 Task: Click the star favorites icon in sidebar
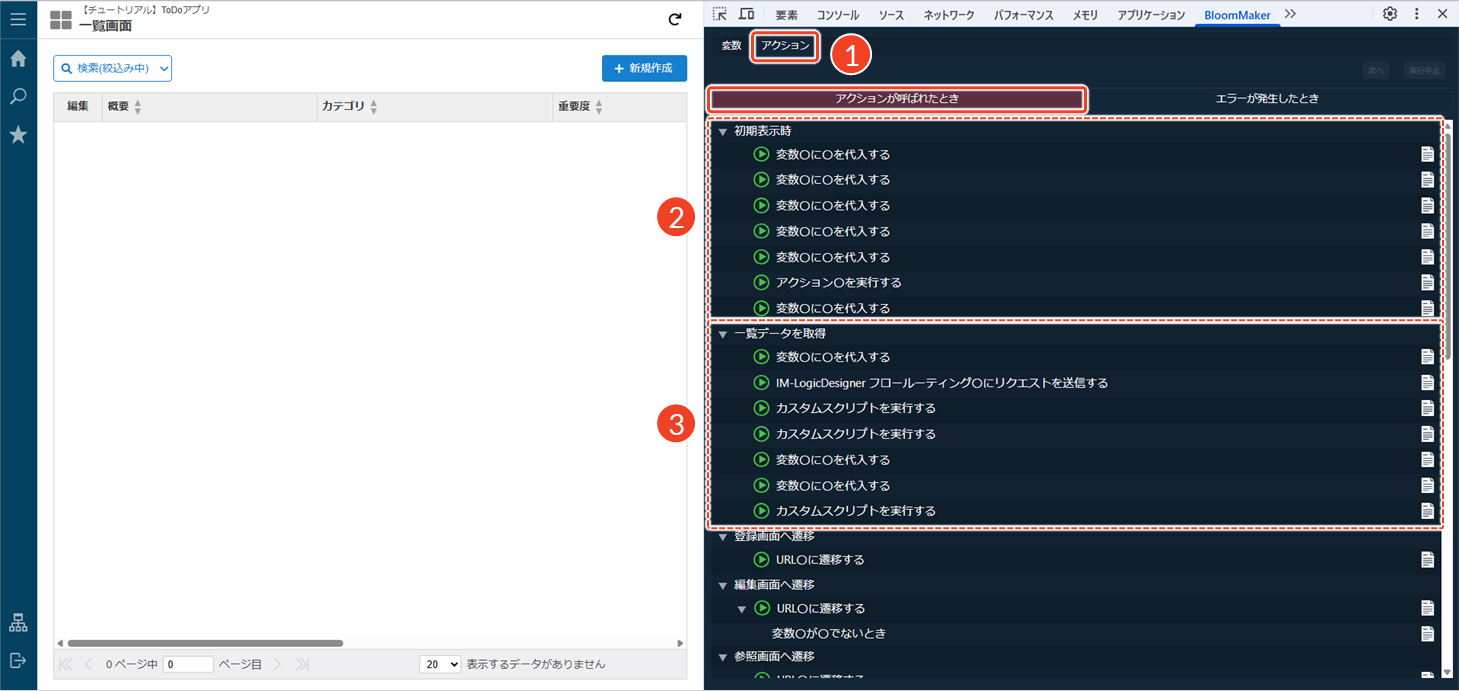[x=18, y=135]
